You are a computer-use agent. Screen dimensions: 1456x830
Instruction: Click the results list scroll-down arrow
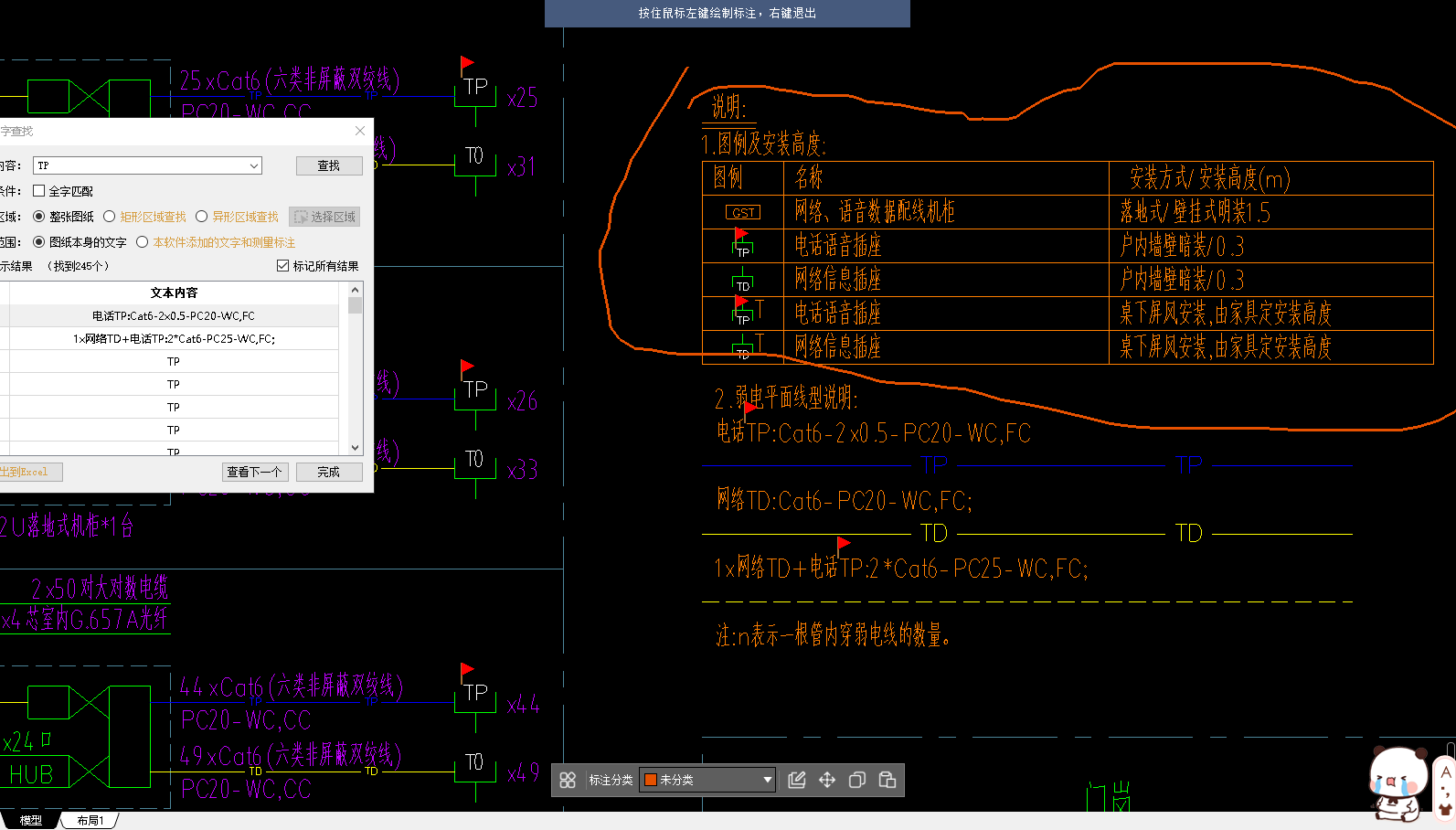pyautogui.click(x=356, y=448)
